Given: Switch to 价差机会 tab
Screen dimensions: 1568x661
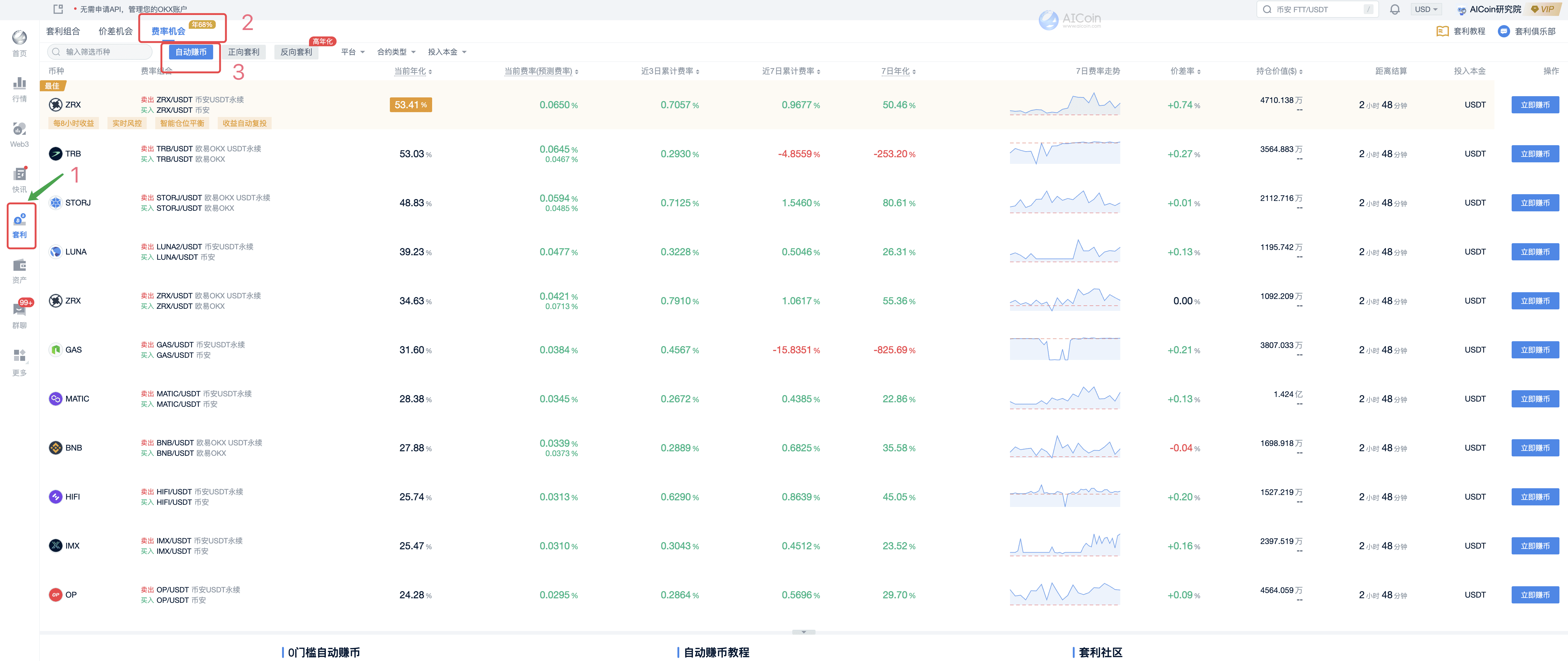Looking at the screenshot, I should pyautogui.click(x=115, y=31).
